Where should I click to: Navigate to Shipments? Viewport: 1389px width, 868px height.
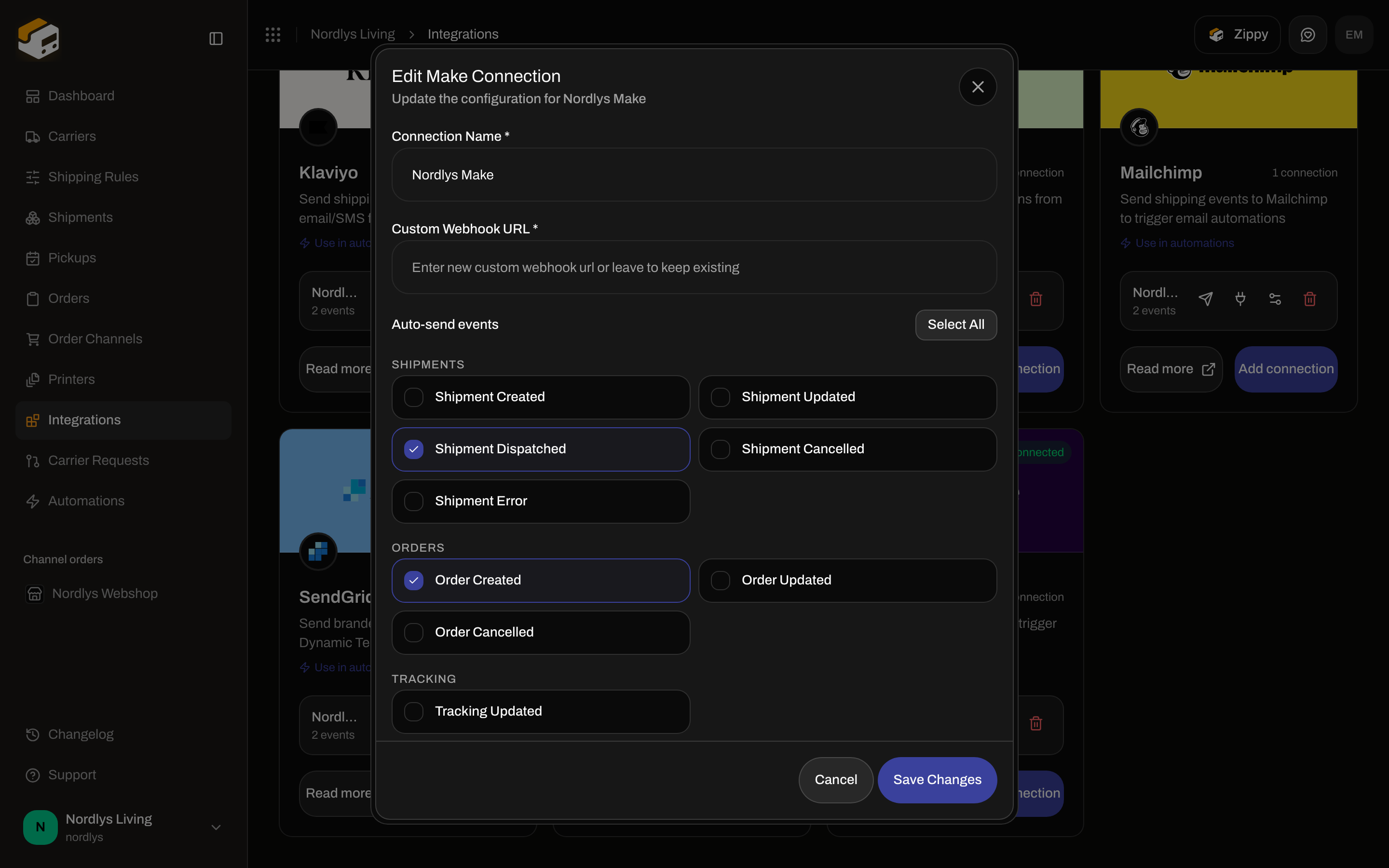pos(123,217)
